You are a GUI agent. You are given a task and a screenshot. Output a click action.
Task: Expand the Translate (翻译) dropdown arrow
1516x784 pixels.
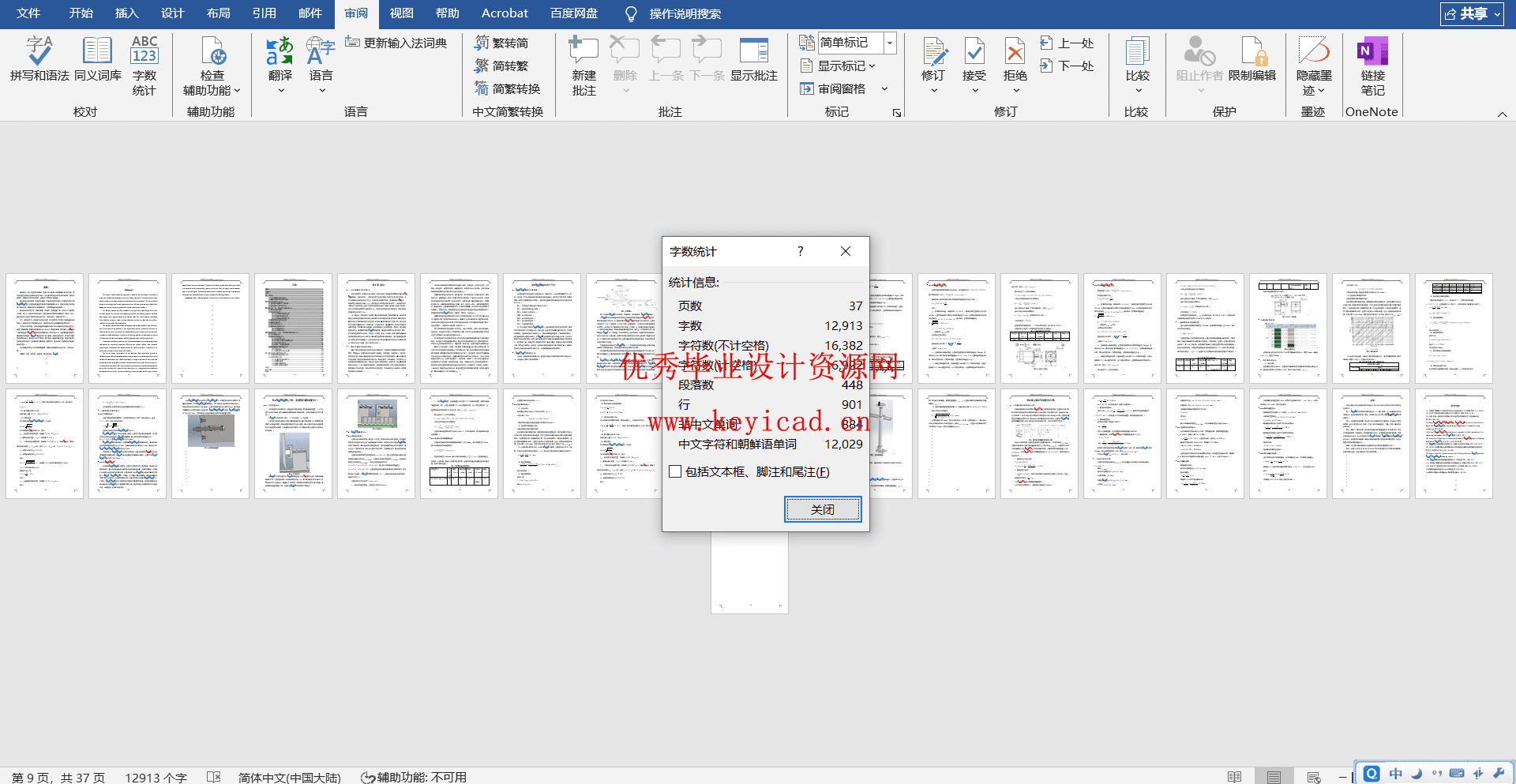280,91
